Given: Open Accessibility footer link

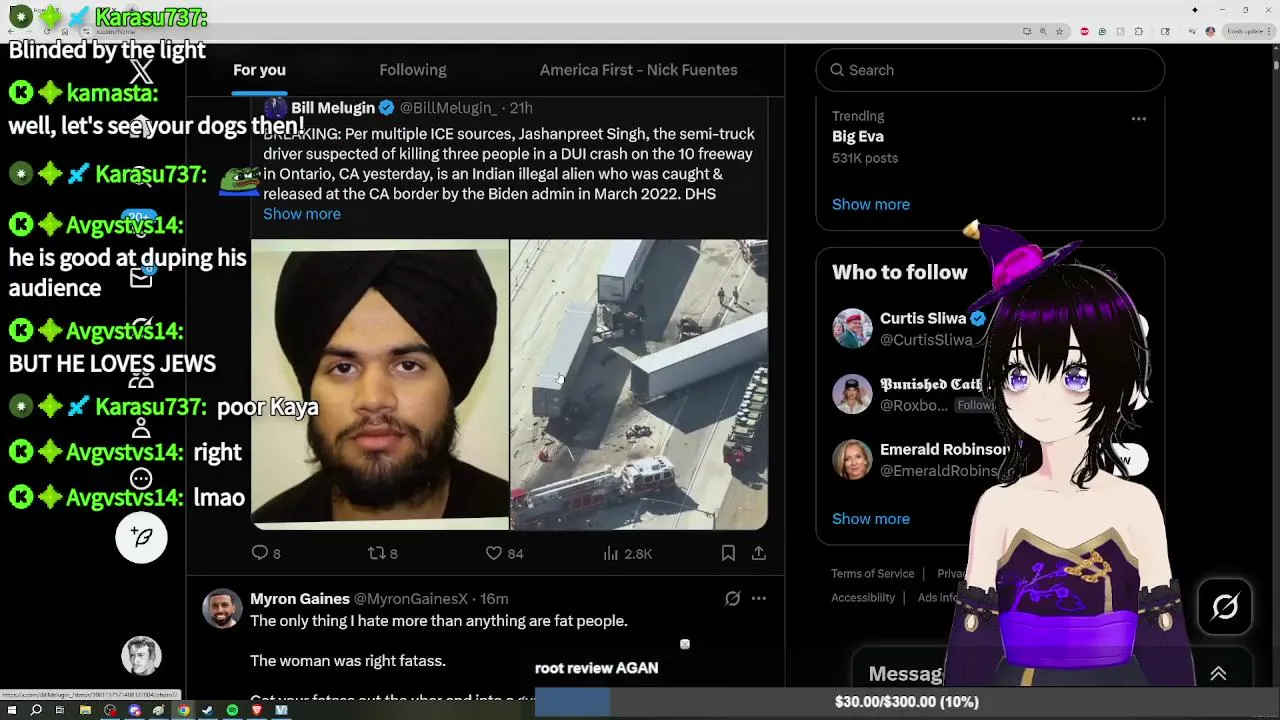Looking at the screenshot, I should click(863, 598).
